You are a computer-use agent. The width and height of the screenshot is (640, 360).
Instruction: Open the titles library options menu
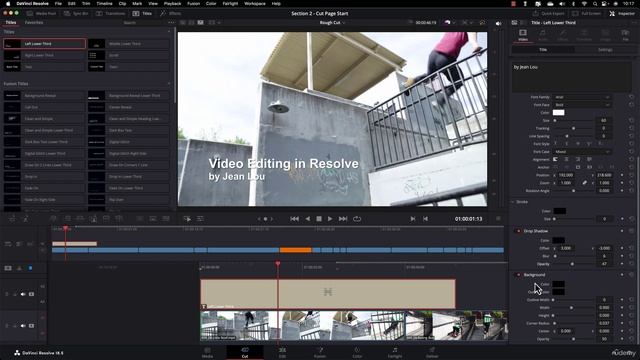[171, 22]
